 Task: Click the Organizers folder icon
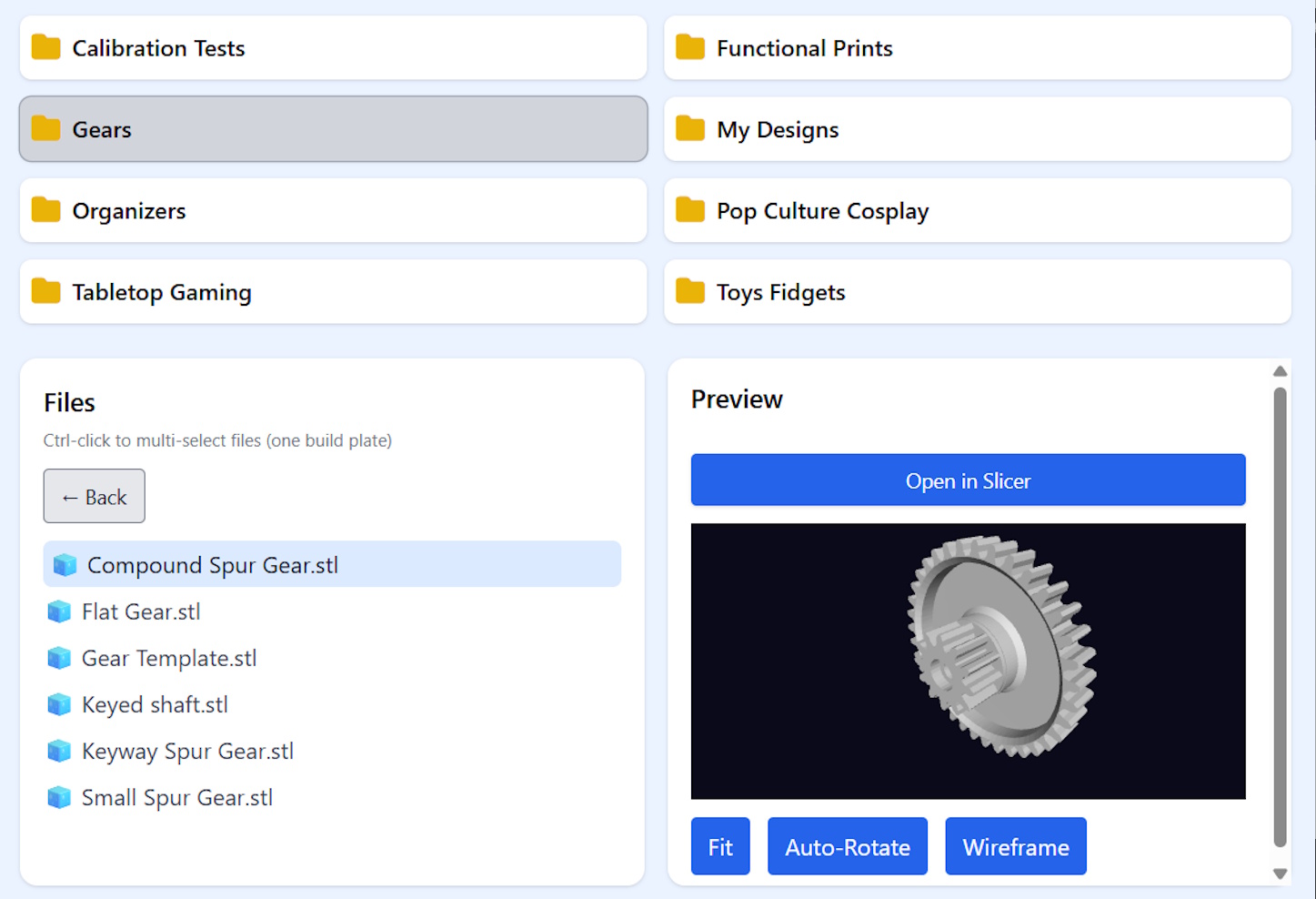click(x=45, y=210)
